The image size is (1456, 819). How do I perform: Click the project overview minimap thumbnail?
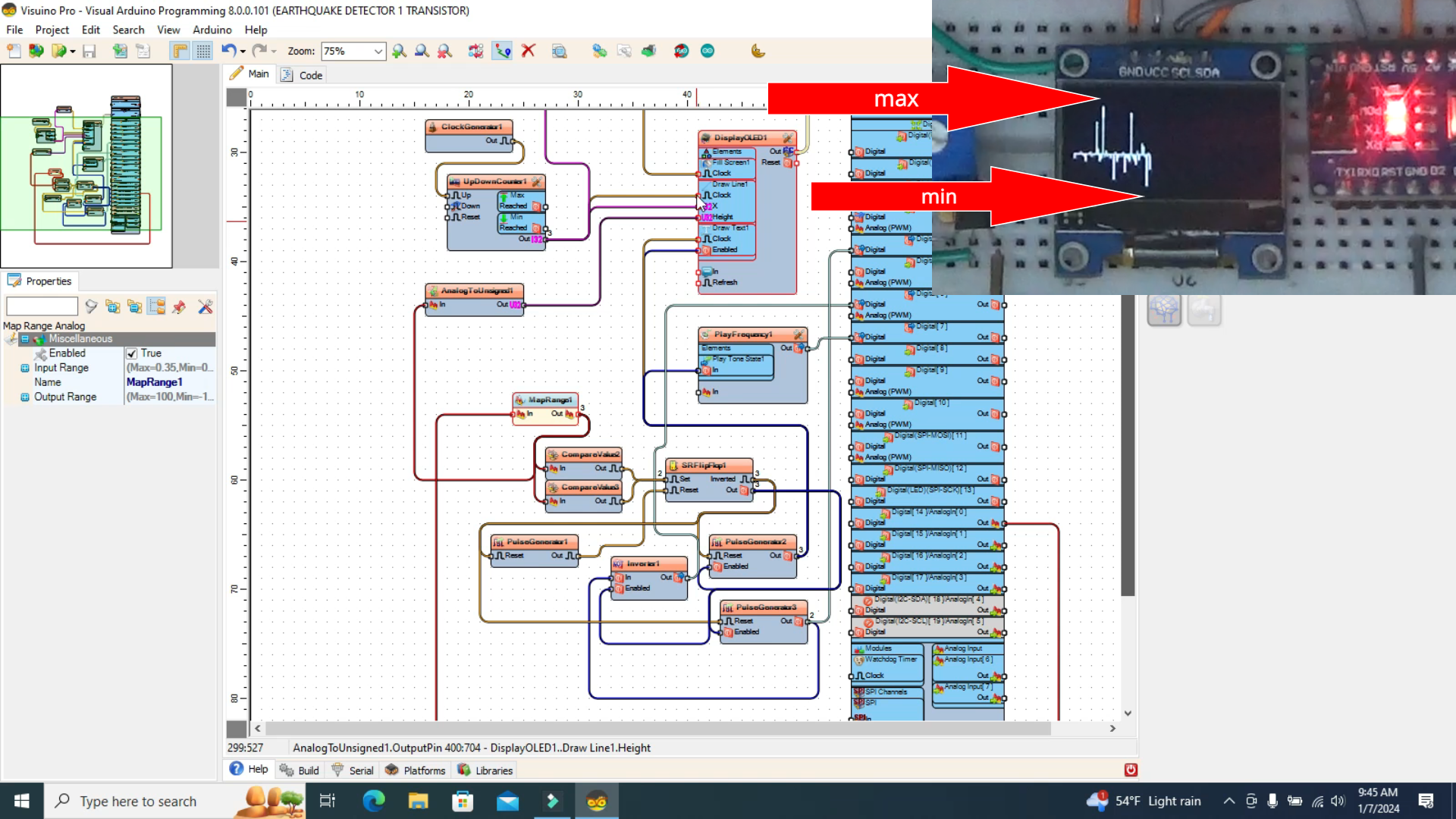click(86, 166)
